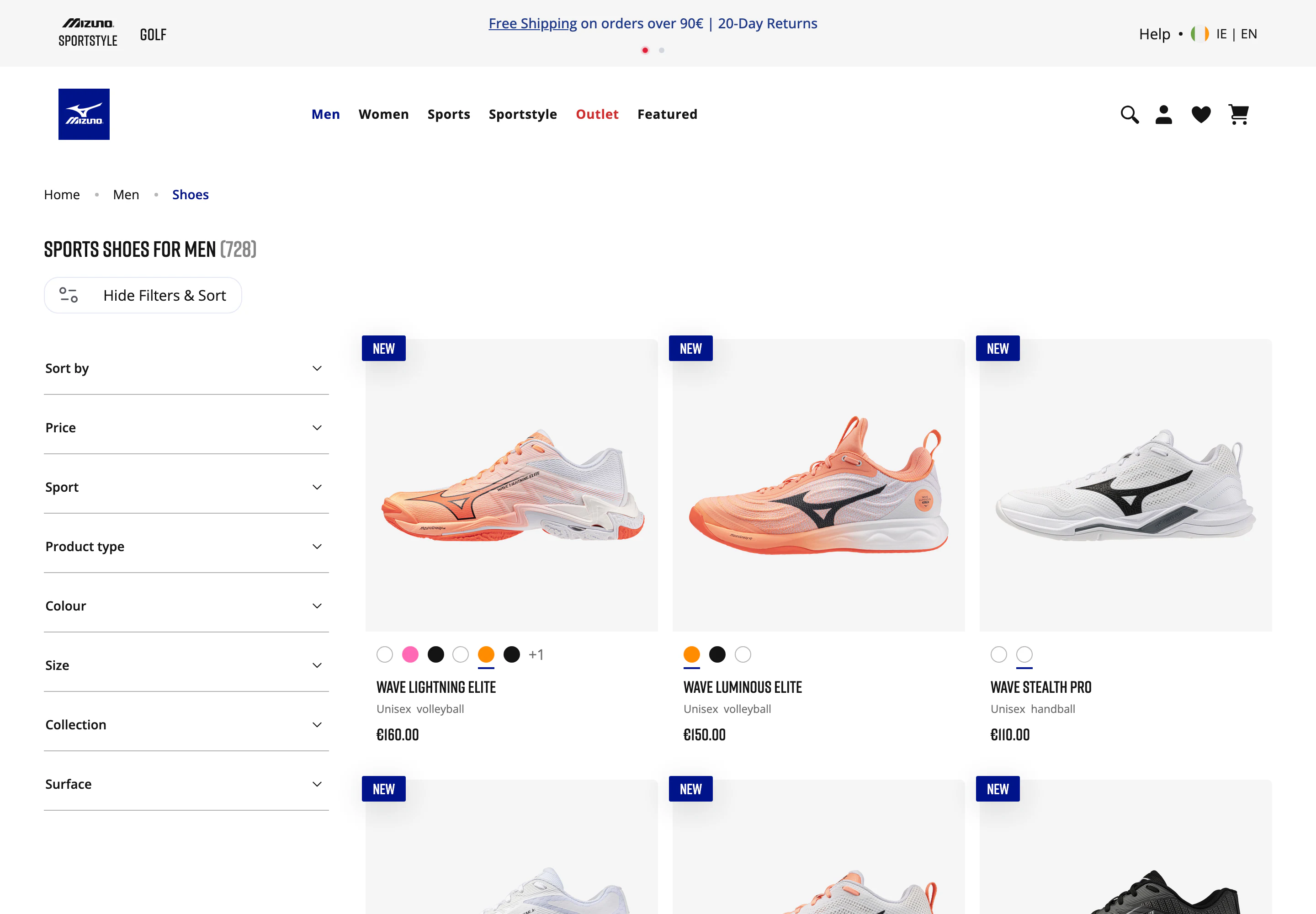
Task: Change language via IE | EN
Action: (1237, 34)
